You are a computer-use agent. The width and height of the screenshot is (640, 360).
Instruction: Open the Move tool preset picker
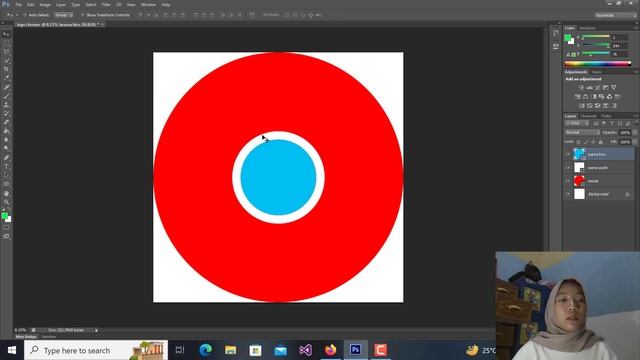pos(11,15)
